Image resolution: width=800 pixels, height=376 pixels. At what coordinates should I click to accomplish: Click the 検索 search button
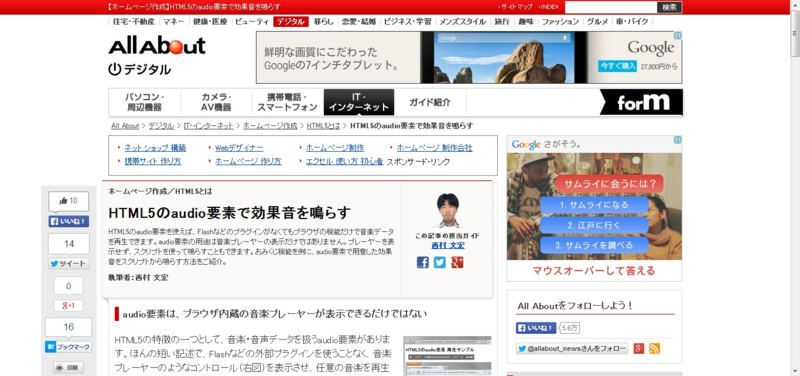(669, 7)
